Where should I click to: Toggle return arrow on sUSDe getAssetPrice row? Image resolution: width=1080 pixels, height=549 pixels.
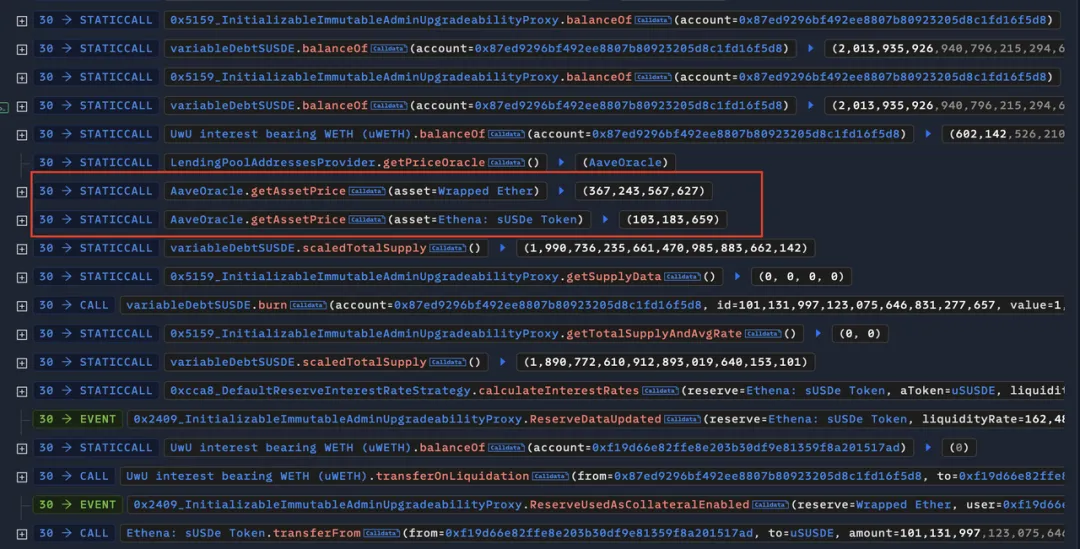click(605, 220)
